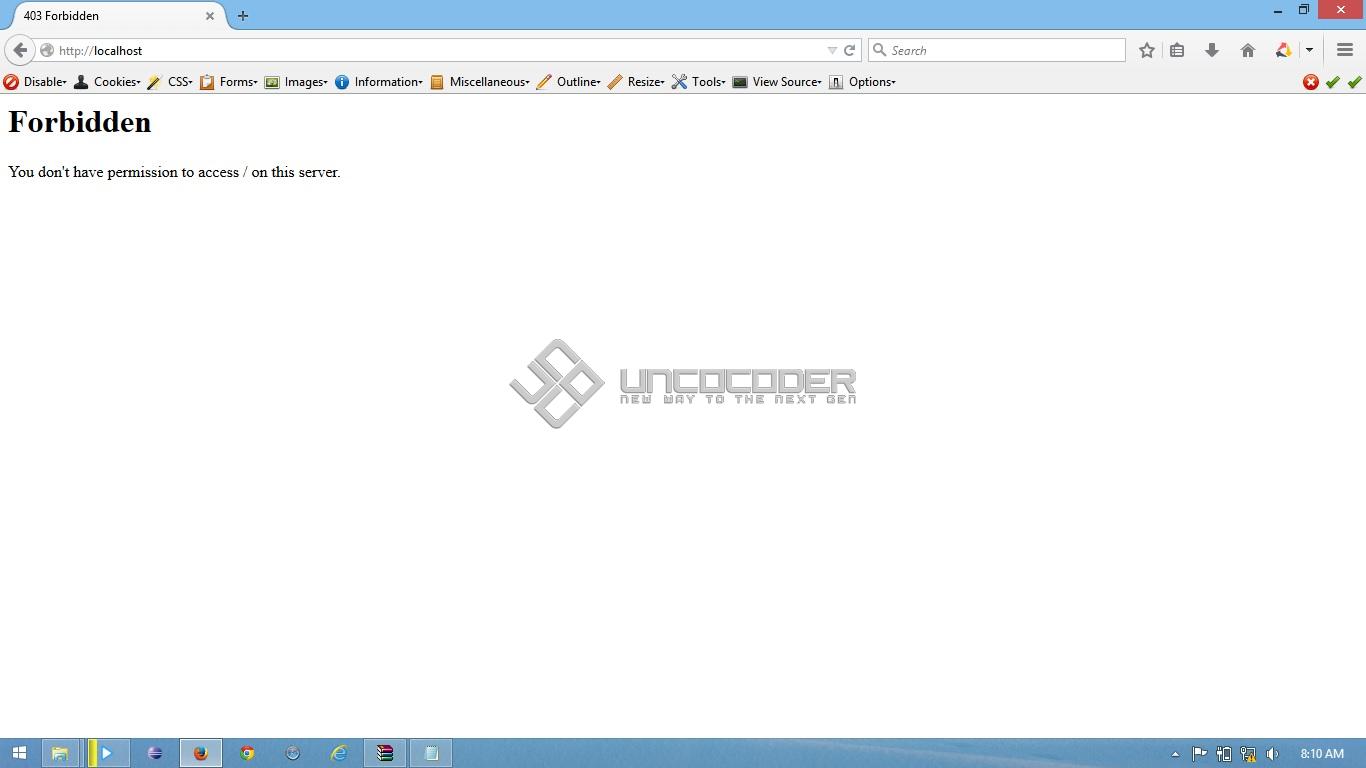
Task: Close the 403 Forbidden tab
Action: pyautogui.click(x=210, y=16)
